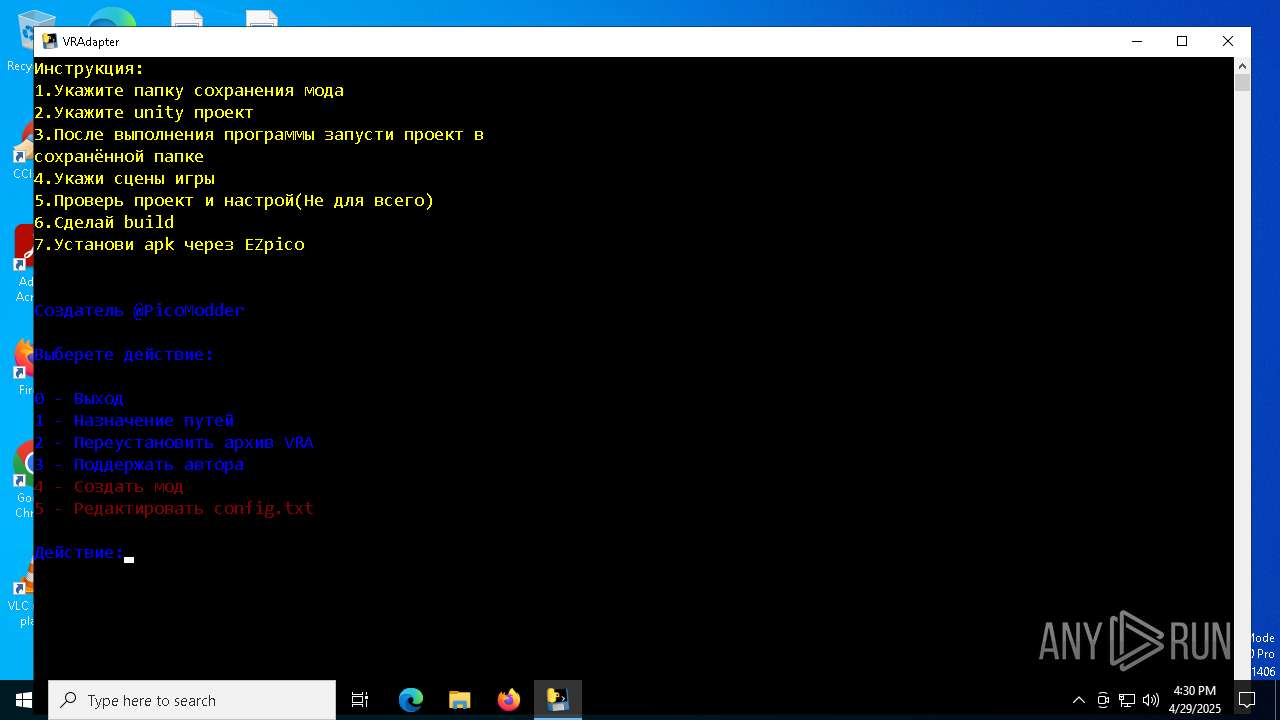The width and height of the screenshot is (1280, 720).
Task: Click the 'Выберете действие:' line
Action: (x=124, y=354)
